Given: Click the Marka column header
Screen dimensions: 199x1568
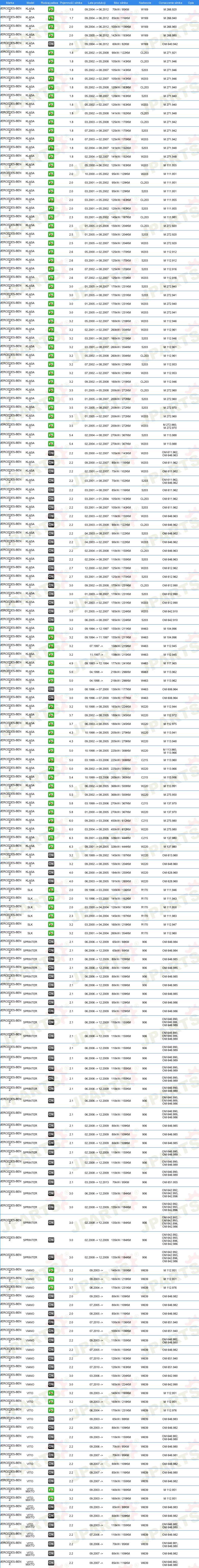Looking at the screenshot, I should (10, 3).
